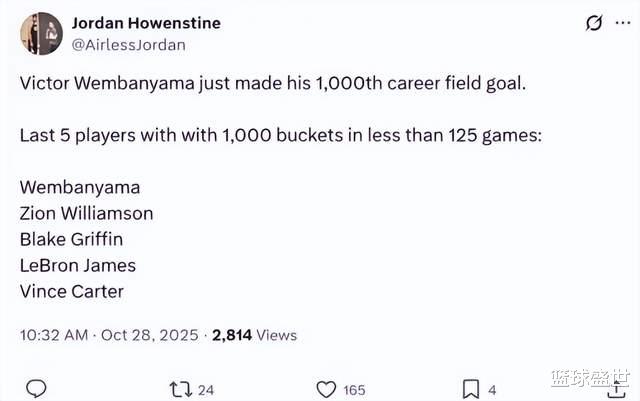Click the @AirlessJordan handle

coord(128,45)
